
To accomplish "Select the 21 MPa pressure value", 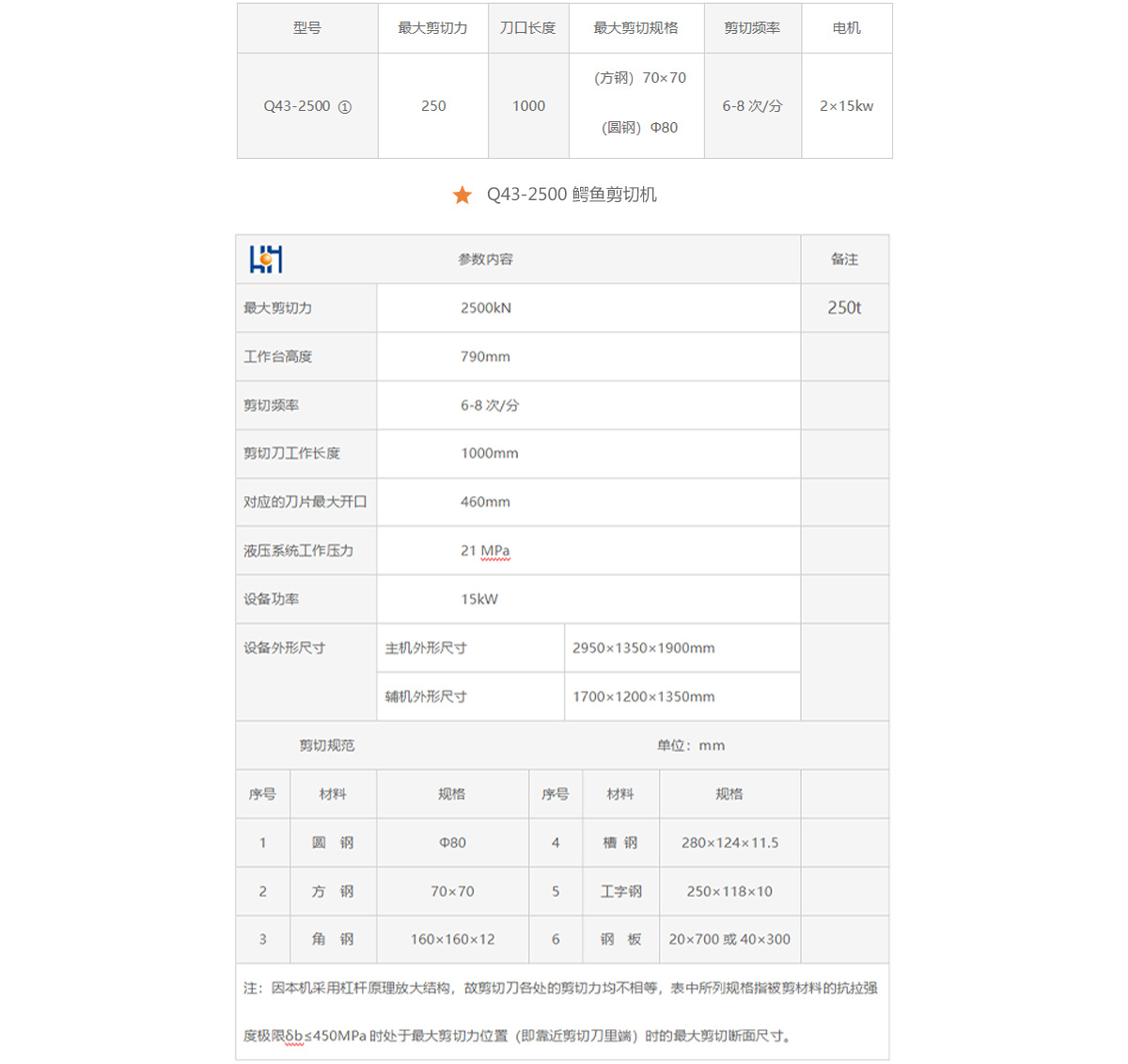I will tap(485, 551).
